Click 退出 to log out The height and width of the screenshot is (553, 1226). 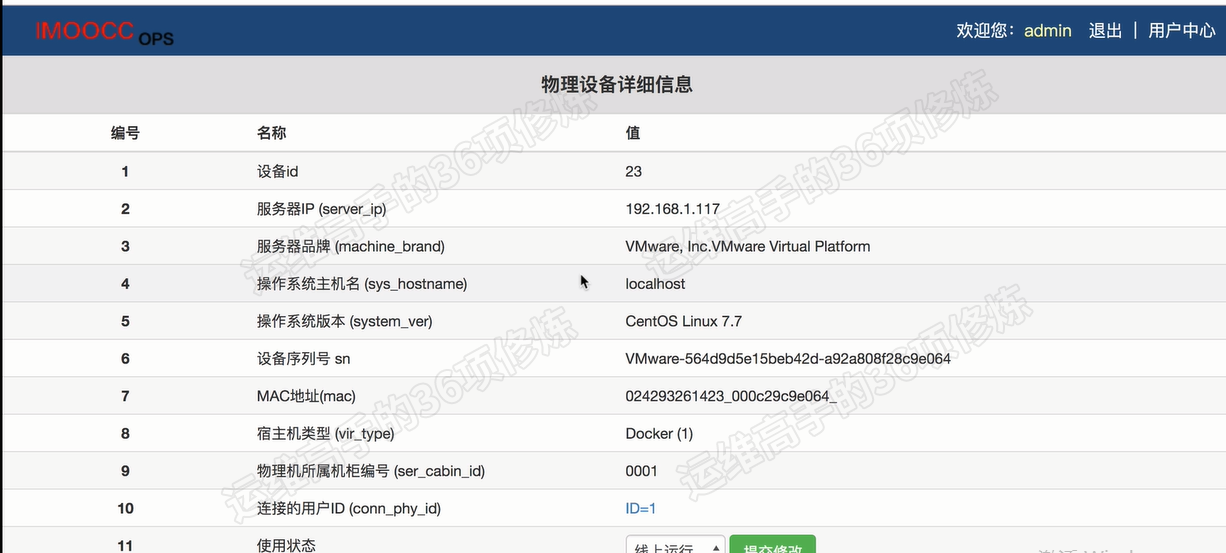coord(1105,31)
